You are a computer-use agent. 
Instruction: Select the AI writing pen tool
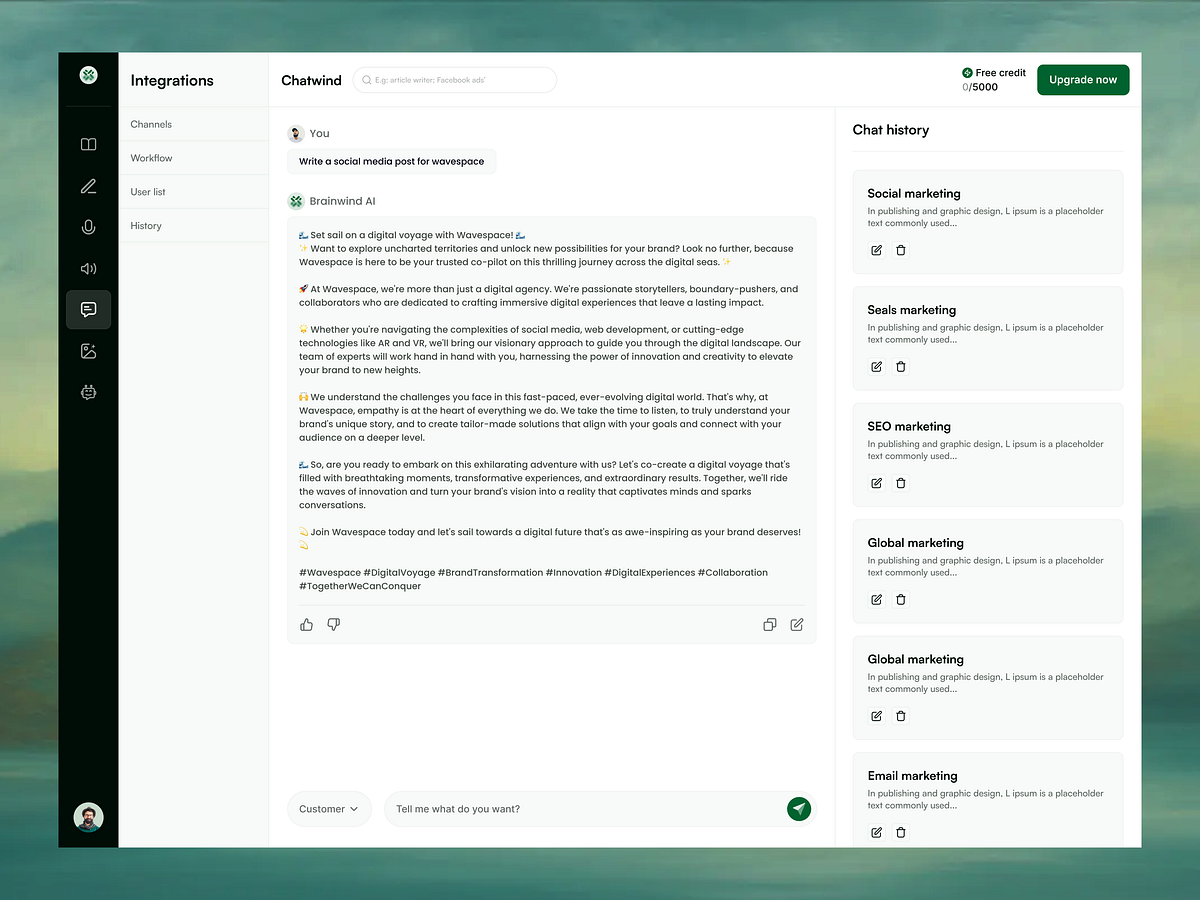[88, 186]
